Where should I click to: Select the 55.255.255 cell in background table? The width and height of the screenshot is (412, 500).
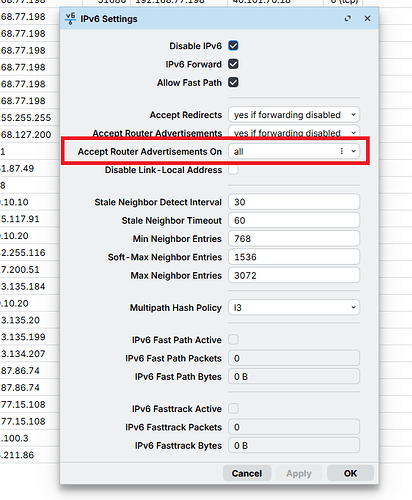(x=26, y=118)
